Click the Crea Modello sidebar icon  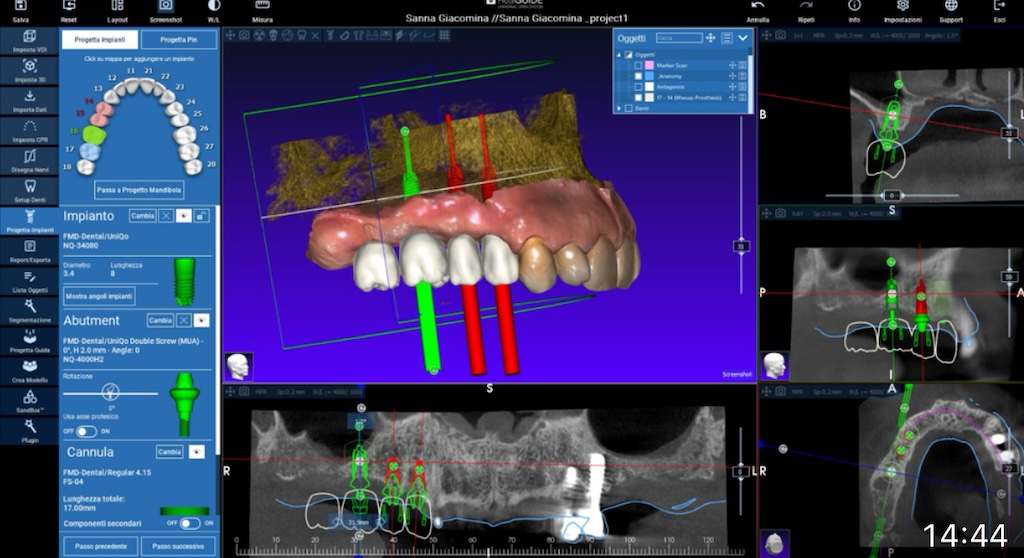(29, 370)
